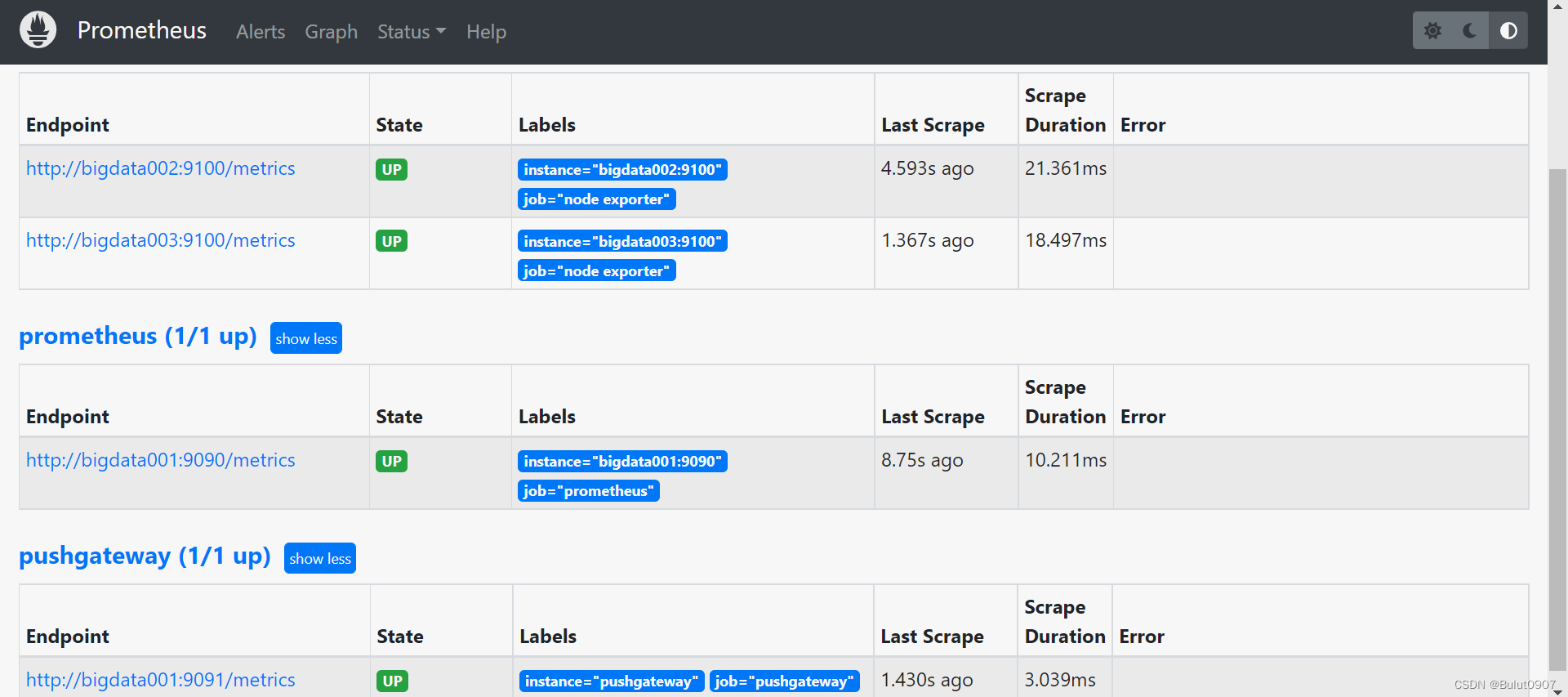Image resolution: width=1568 pixels, height=697 pixels.
Task: Click the 10.211ms scrape duration
Action: point(1066,460)
